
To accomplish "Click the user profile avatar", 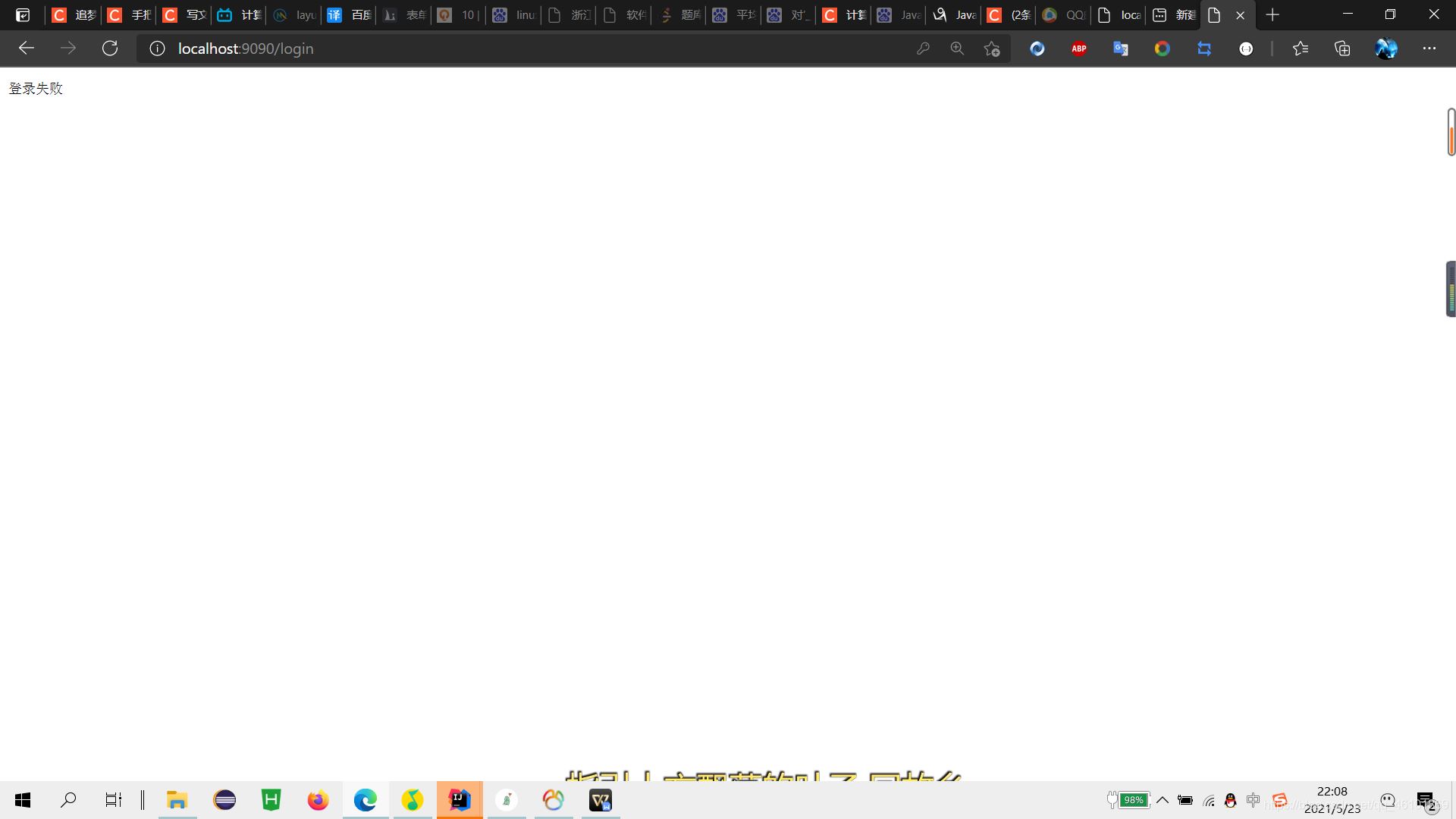I will [1385, 49].
